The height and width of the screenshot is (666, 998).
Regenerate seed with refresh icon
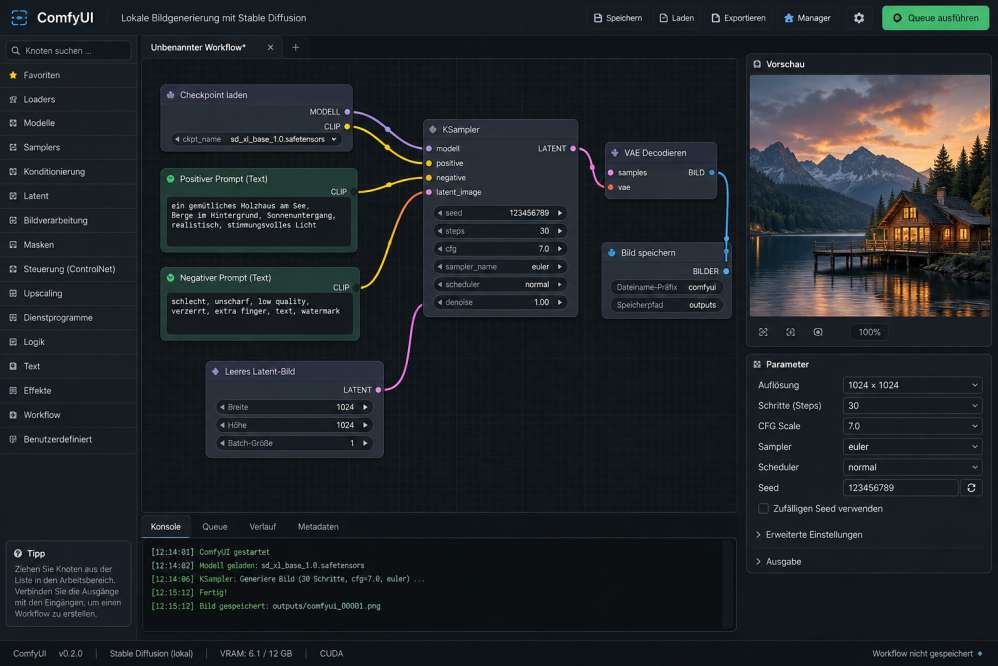[971, 488]
